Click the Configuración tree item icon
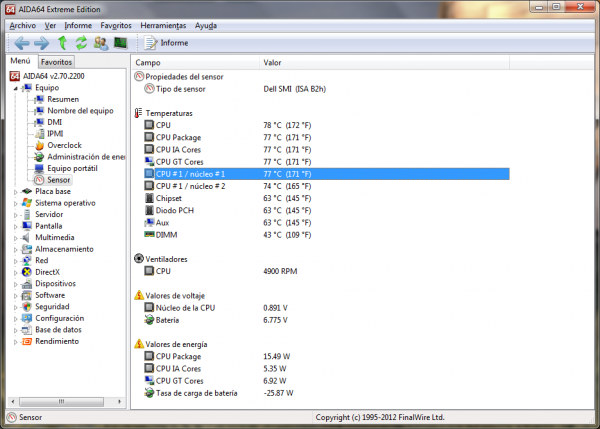The image size is (600, 429). [x=27, y=318]
